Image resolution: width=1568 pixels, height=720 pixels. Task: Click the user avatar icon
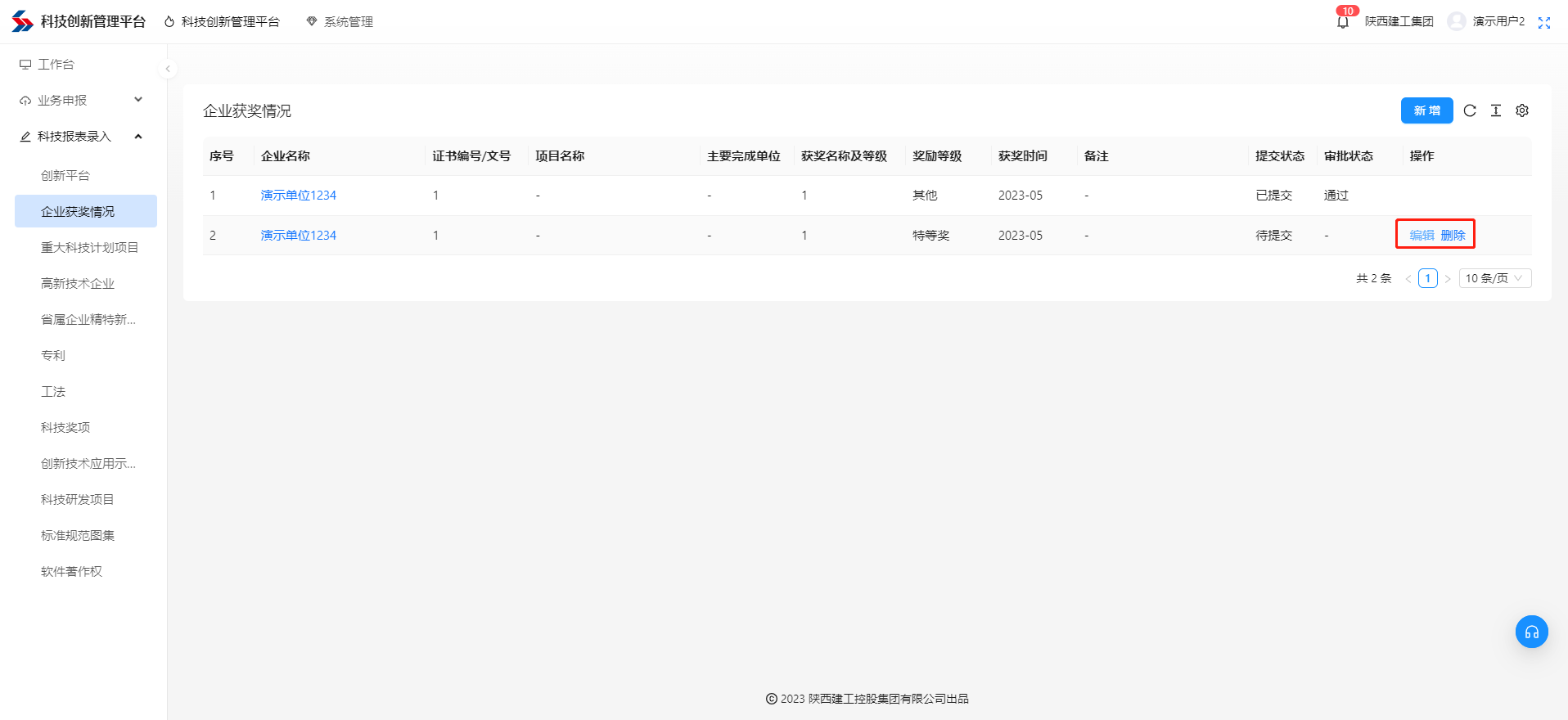pos(1456,21)
